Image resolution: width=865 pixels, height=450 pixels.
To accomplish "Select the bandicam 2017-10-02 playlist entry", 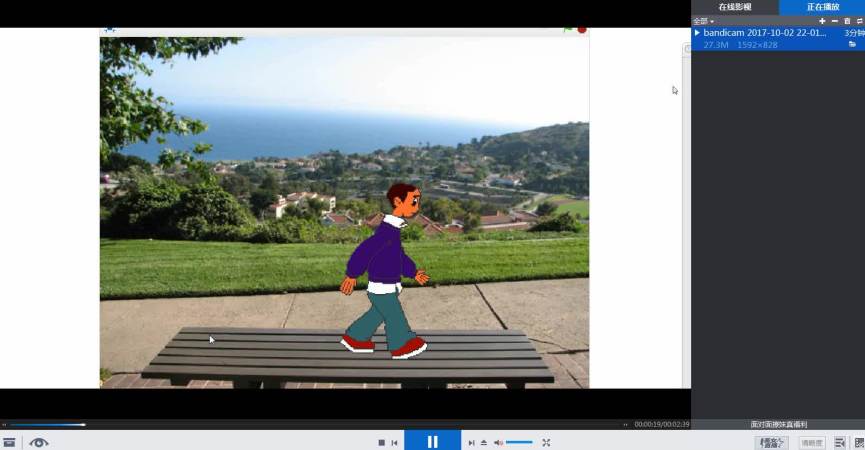I will [778, 39].
